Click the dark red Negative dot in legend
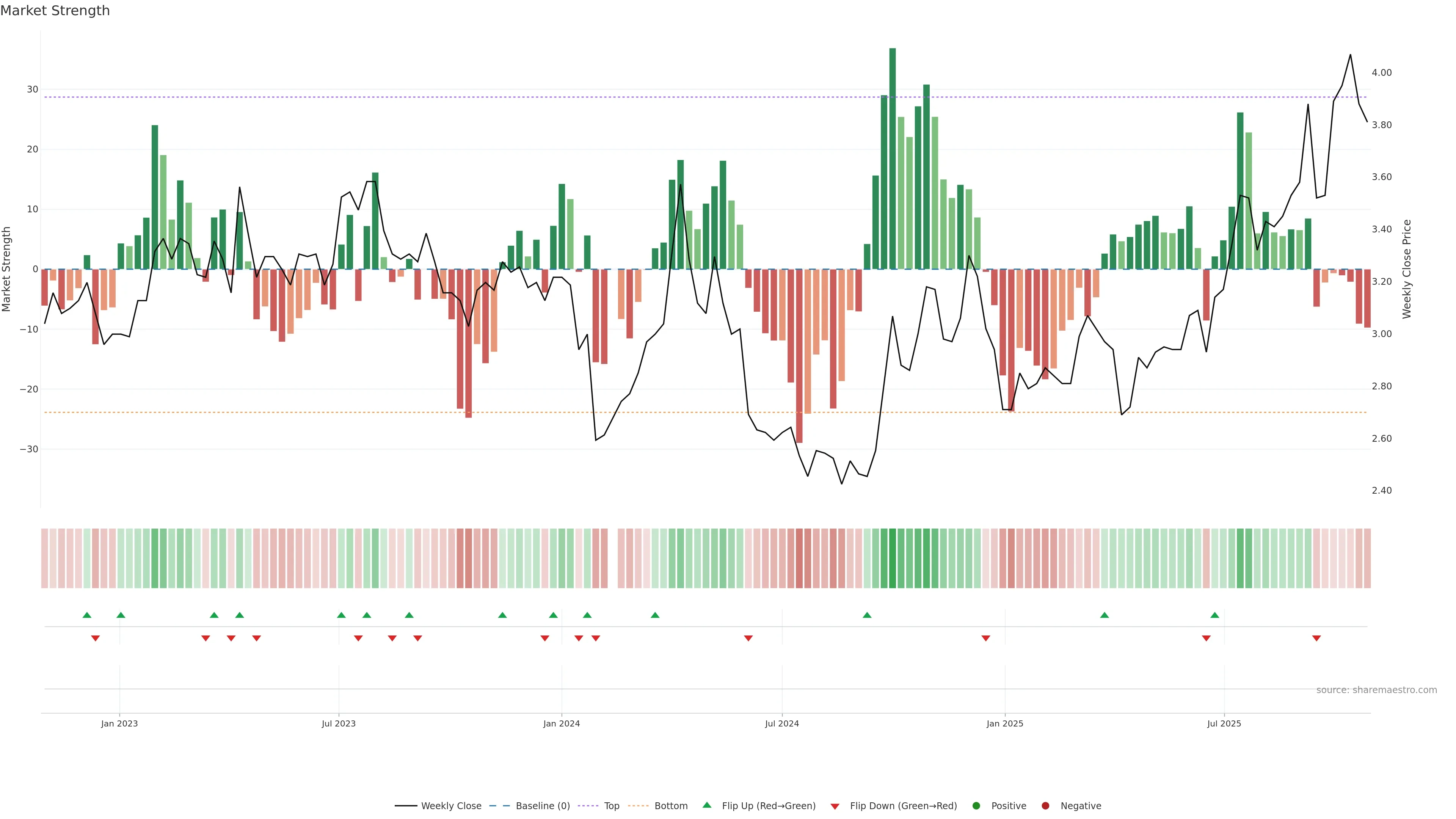This screenshot has height=819, width=1456. tap(1045, 806)
